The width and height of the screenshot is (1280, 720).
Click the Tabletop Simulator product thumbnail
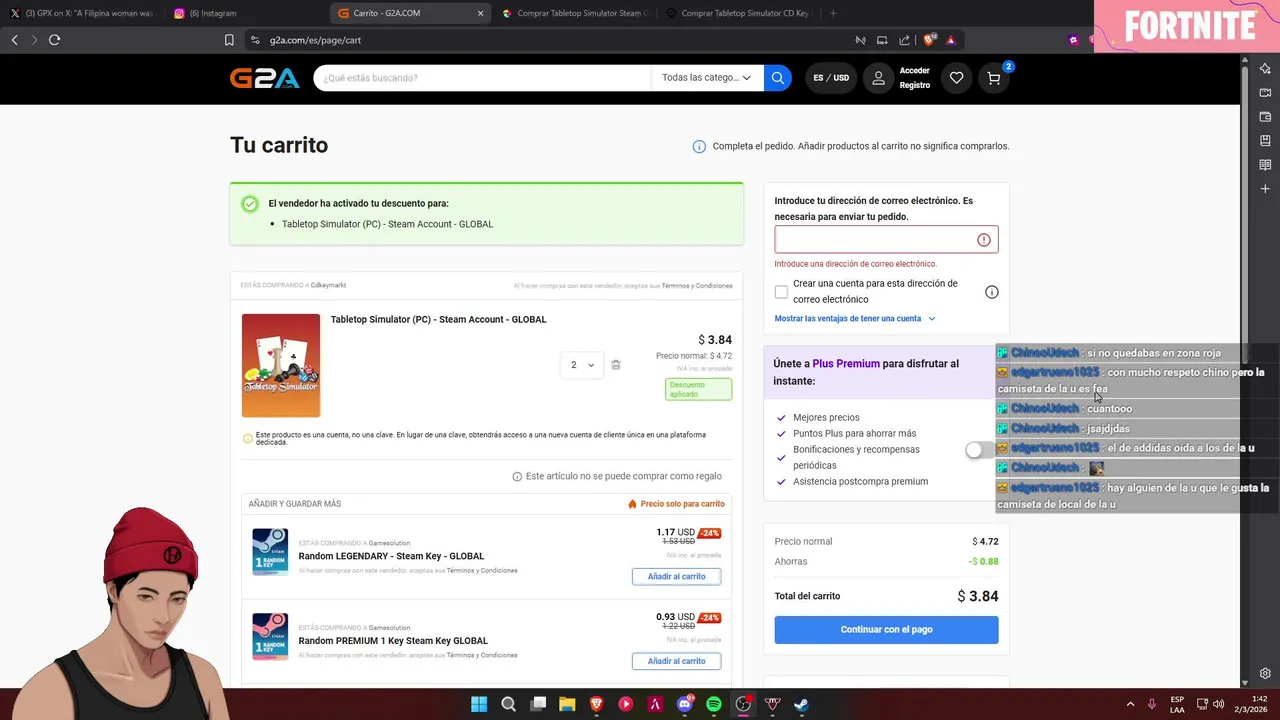[281, 366]
